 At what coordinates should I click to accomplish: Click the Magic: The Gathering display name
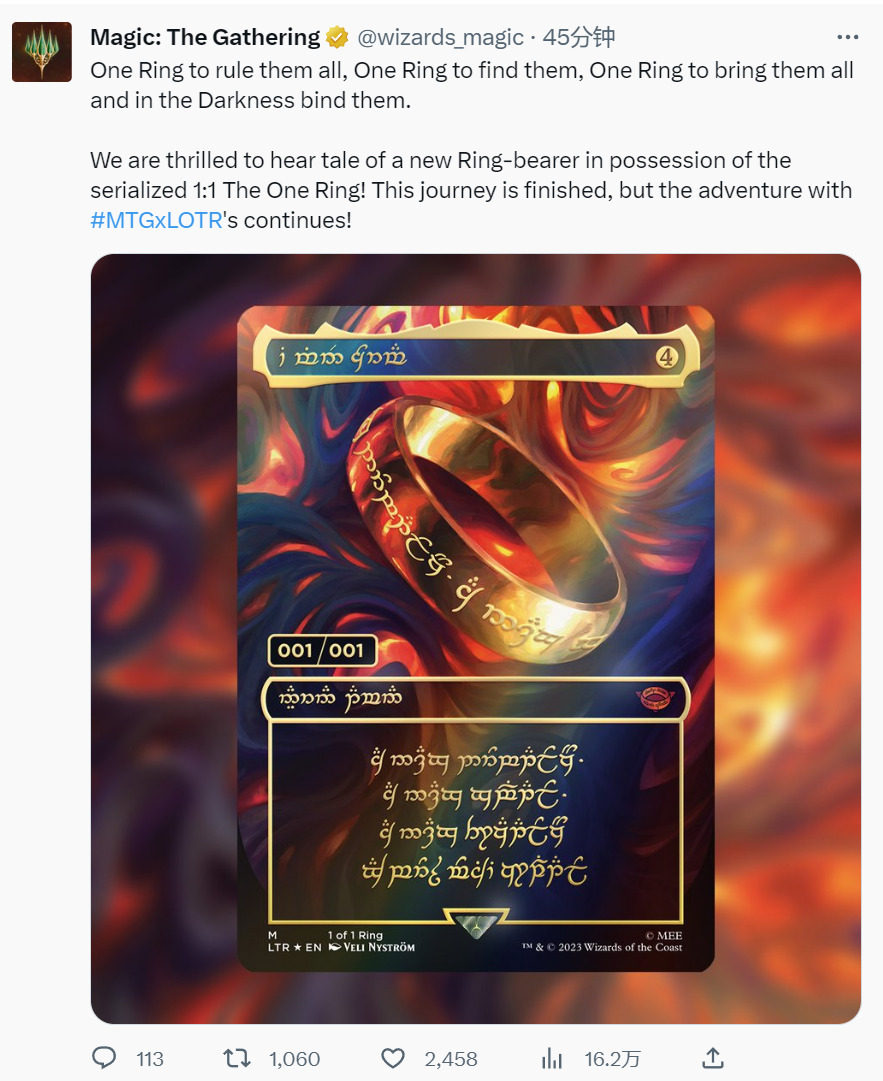point(205,37)
